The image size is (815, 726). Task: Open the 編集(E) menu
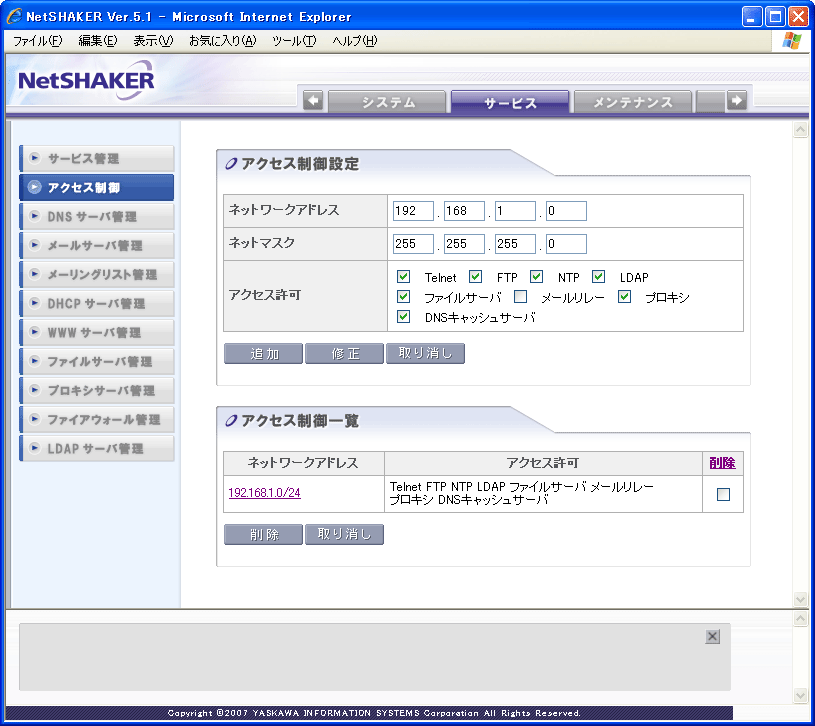98,41
